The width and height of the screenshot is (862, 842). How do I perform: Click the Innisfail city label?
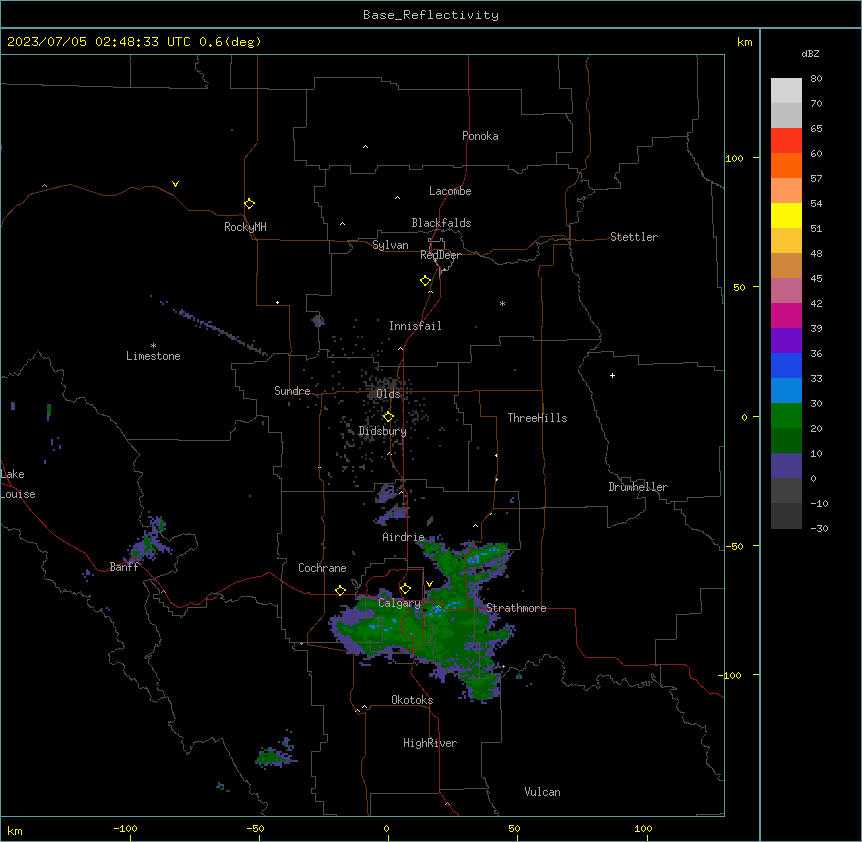point(415,326)
